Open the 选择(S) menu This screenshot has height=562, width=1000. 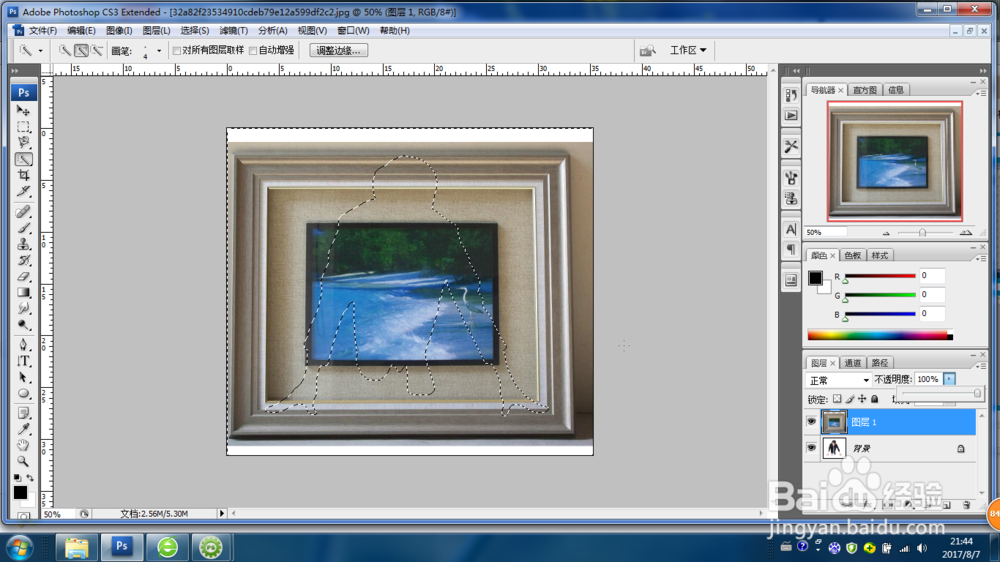(195, 31)
